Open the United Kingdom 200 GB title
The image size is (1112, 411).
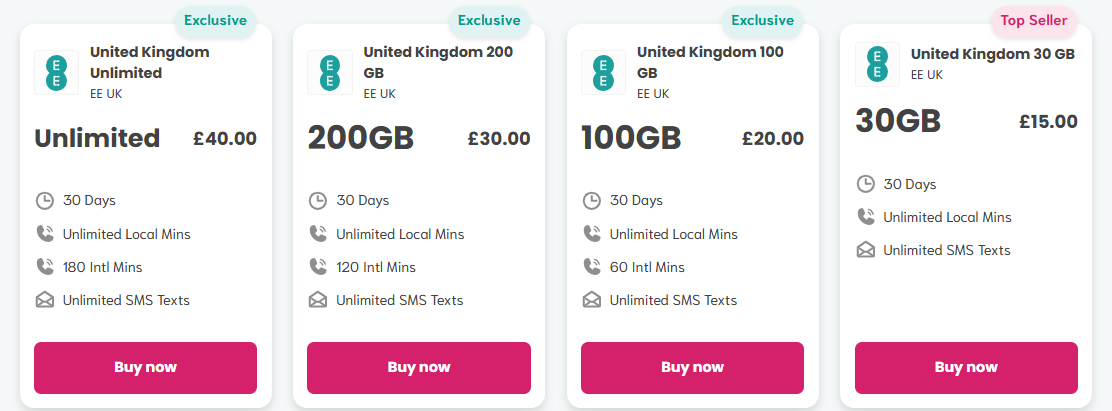[x=438, y=62]
